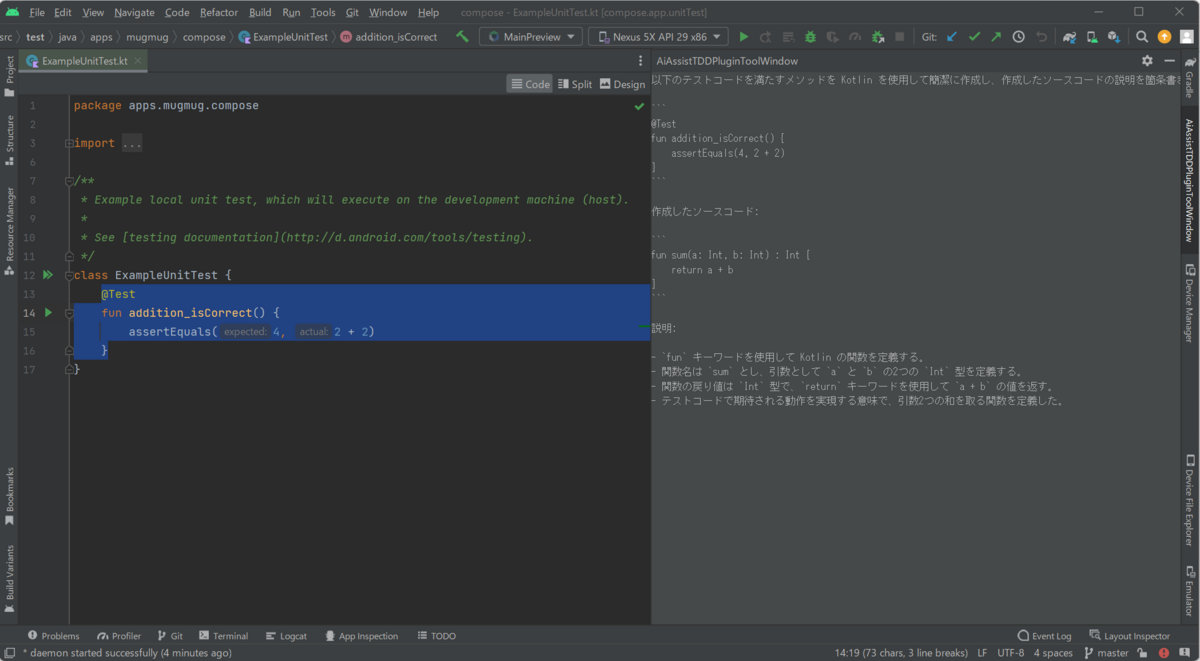Open Device File Explorer side tab
This screenshot has width=1200, height=661.
coord(1190,501)
